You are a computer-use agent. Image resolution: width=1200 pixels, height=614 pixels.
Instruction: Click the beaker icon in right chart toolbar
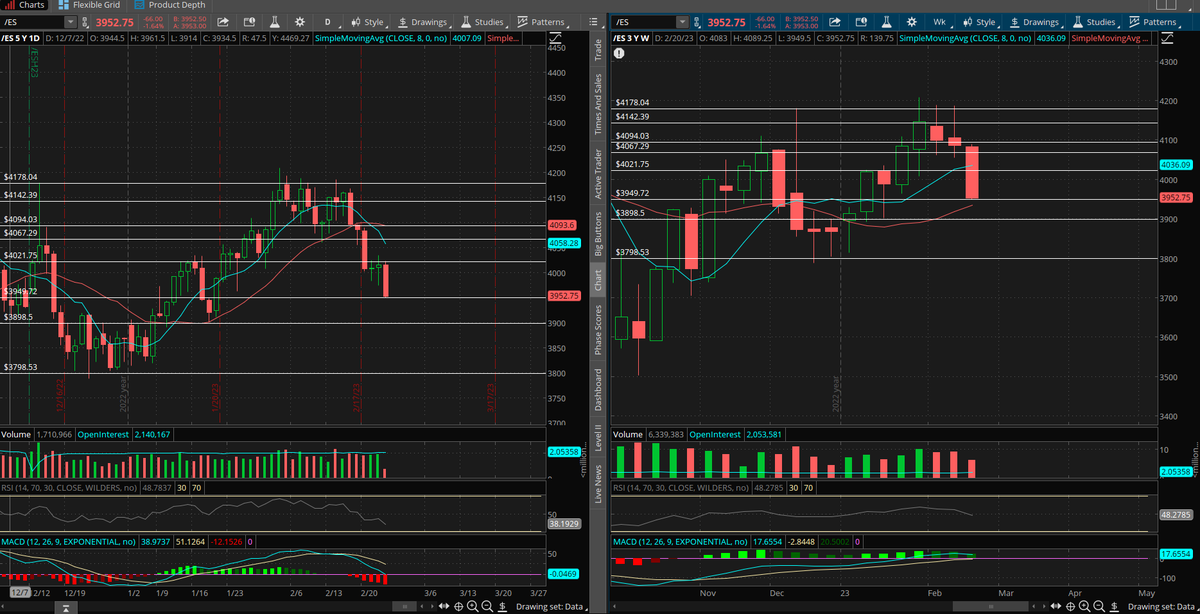pos(886,21)
